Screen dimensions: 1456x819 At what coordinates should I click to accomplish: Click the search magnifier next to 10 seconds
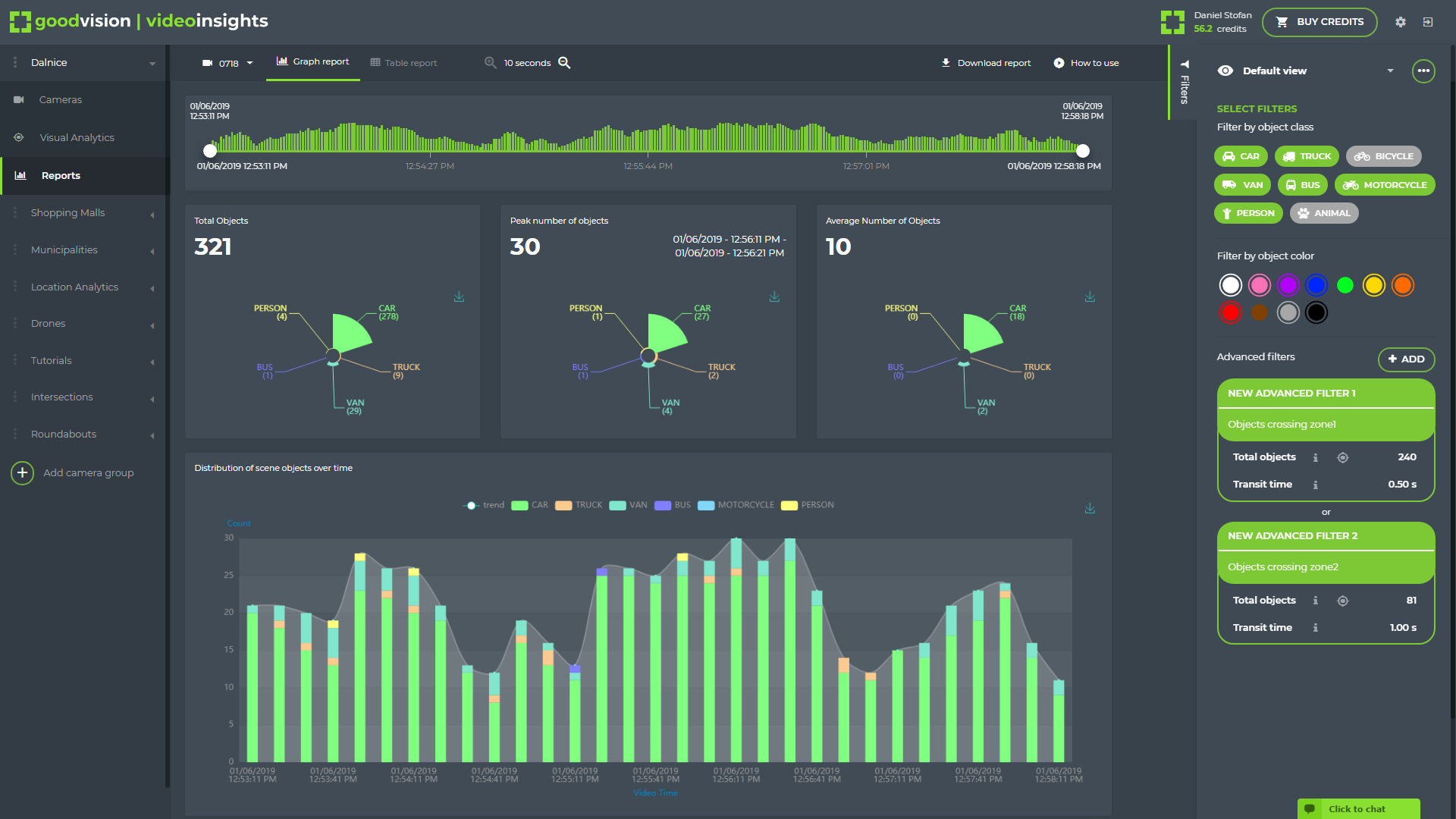click(x=564, y=63)
